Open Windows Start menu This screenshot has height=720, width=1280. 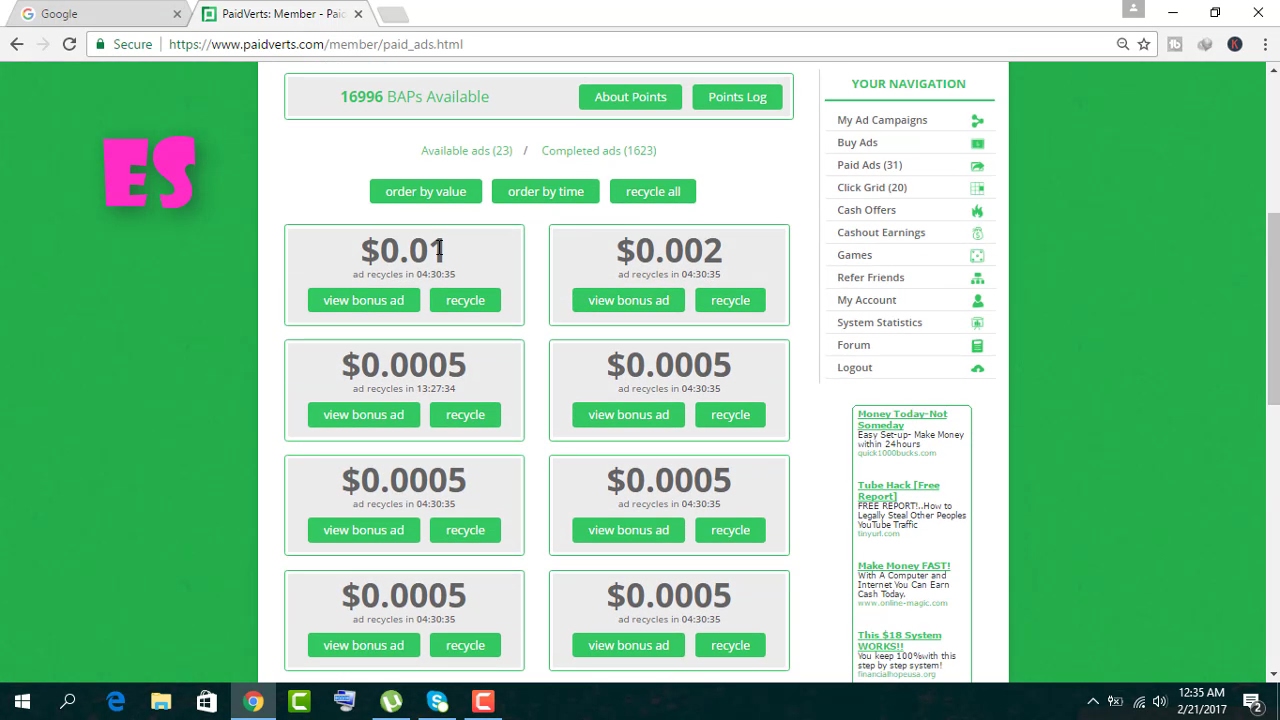22,702
